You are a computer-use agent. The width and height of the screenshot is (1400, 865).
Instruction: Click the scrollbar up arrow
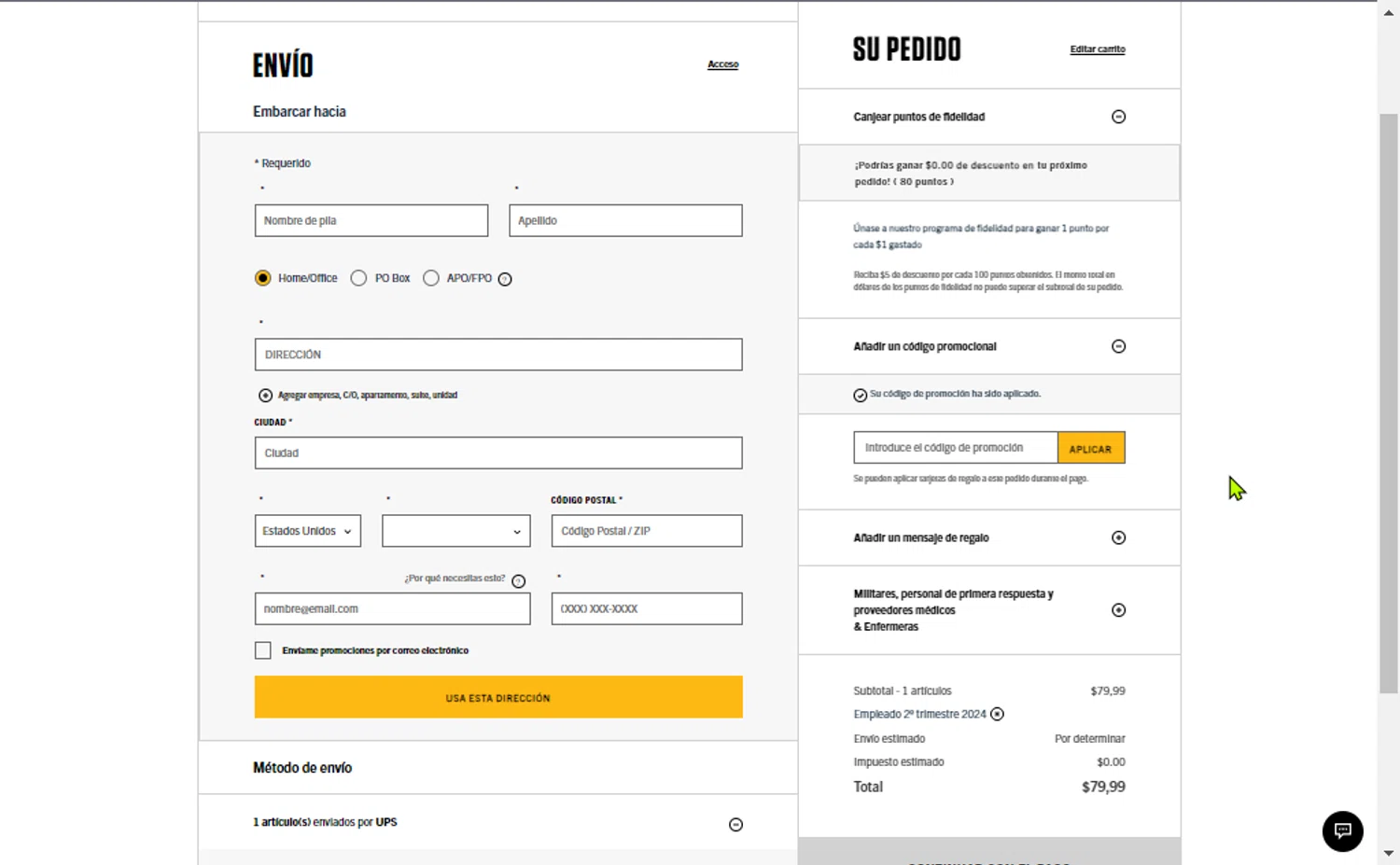(1389, 12)
